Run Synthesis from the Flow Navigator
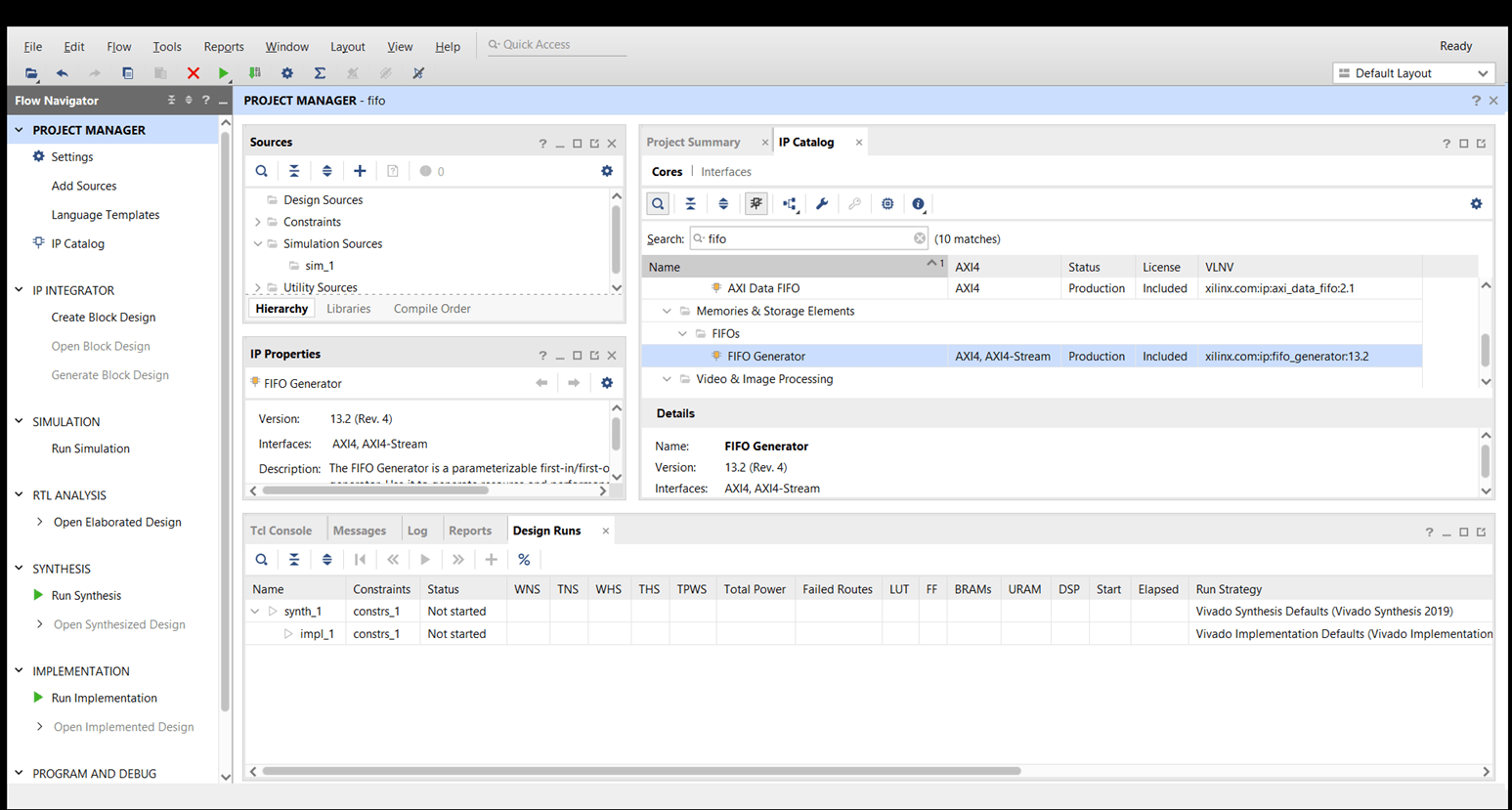The width and height of the screenshot is (1512, 810). click(x=87, y=596)
